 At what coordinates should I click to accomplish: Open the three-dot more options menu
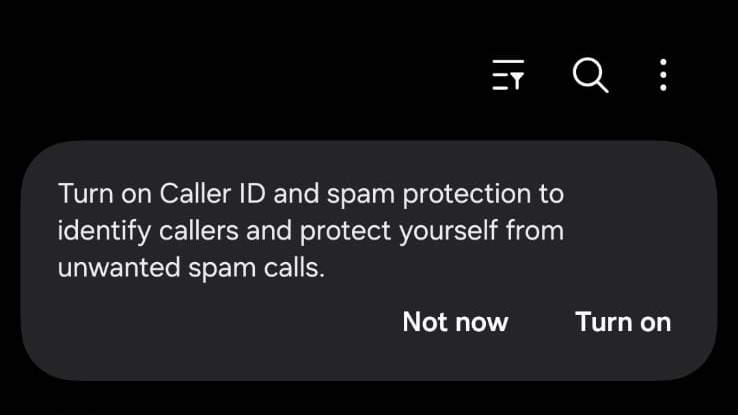663,75
